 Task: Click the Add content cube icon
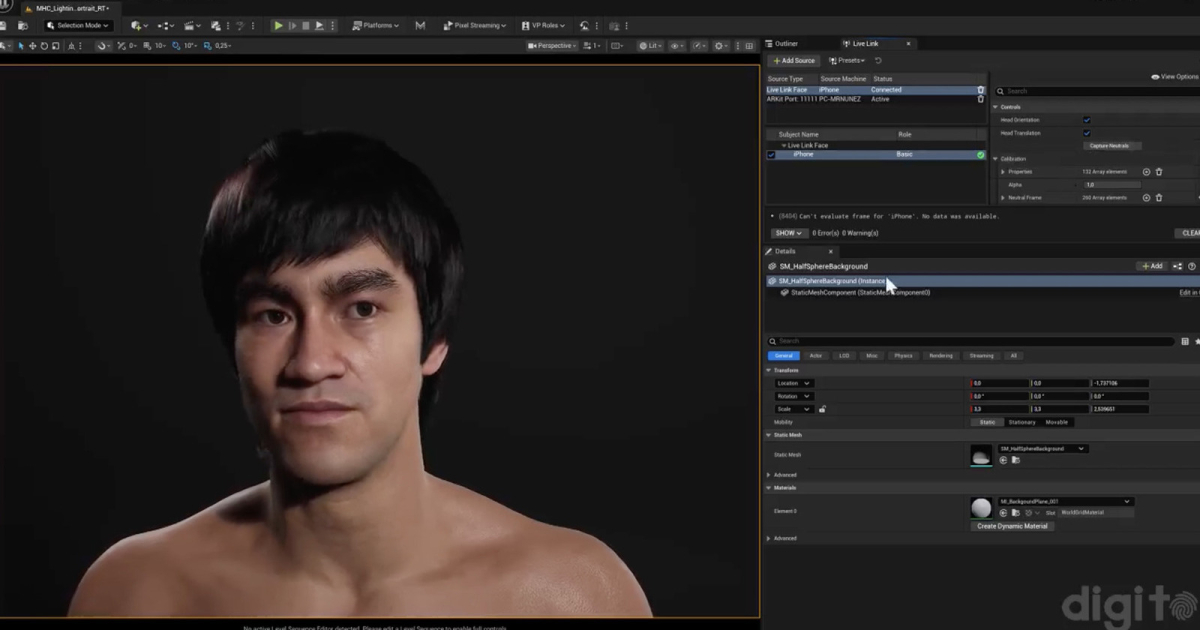(138, 25)
